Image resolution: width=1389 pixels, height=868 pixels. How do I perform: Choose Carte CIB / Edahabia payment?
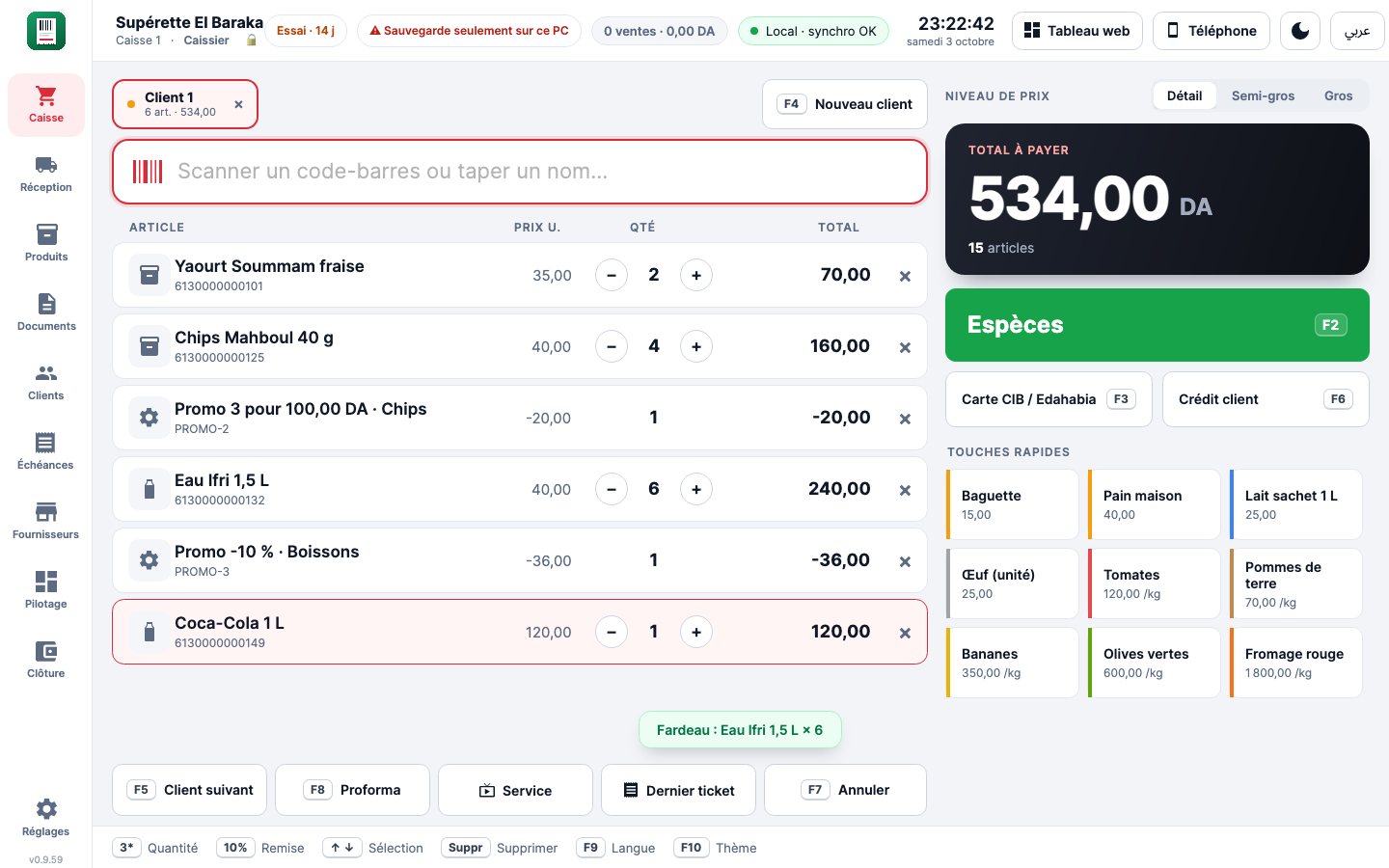(x=1049, y=399)
